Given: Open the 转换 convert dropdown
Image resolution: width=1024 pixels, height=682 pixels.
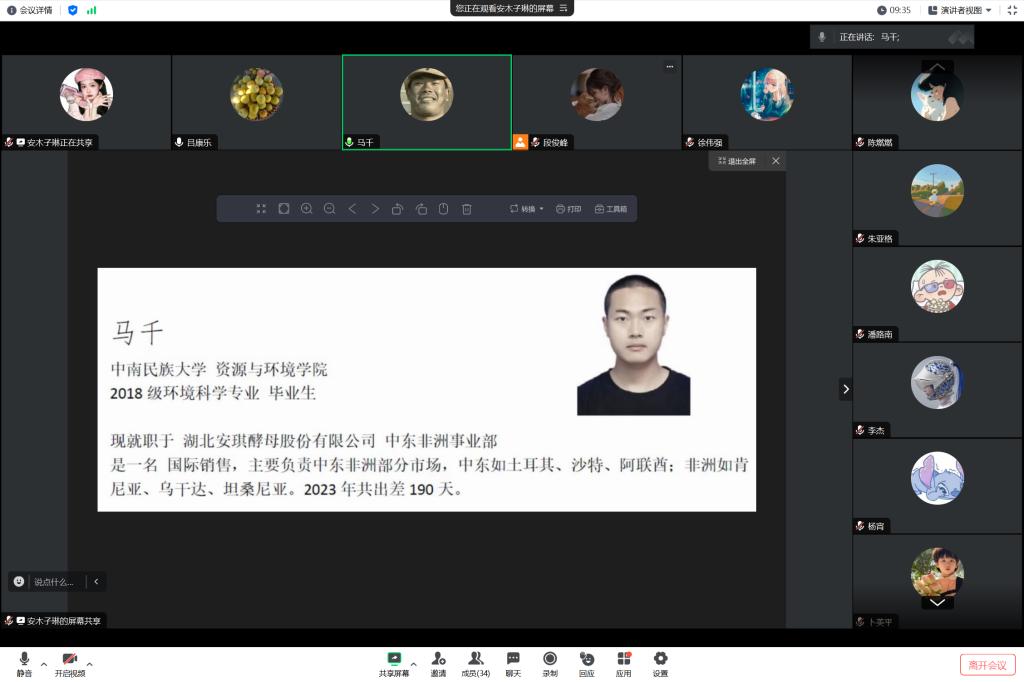Looking at the screenshot, I should tap(527, 209).
